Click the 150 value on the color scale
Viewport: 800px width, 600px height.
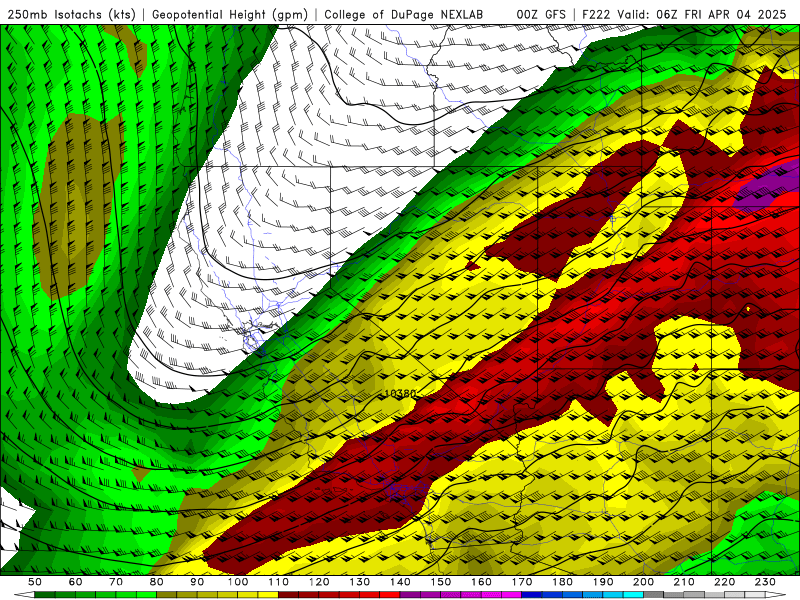(441, 582)
